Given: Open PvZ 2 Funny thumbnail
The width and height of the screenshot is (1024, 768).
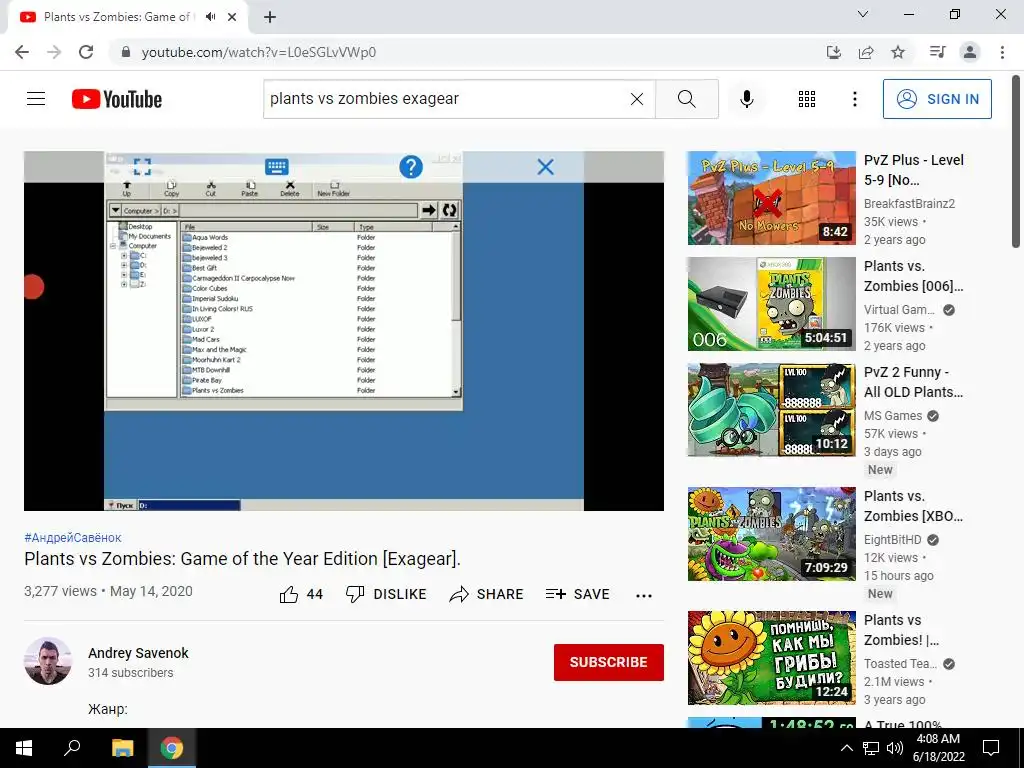Looking at the screenshot, I should [771, 410].
